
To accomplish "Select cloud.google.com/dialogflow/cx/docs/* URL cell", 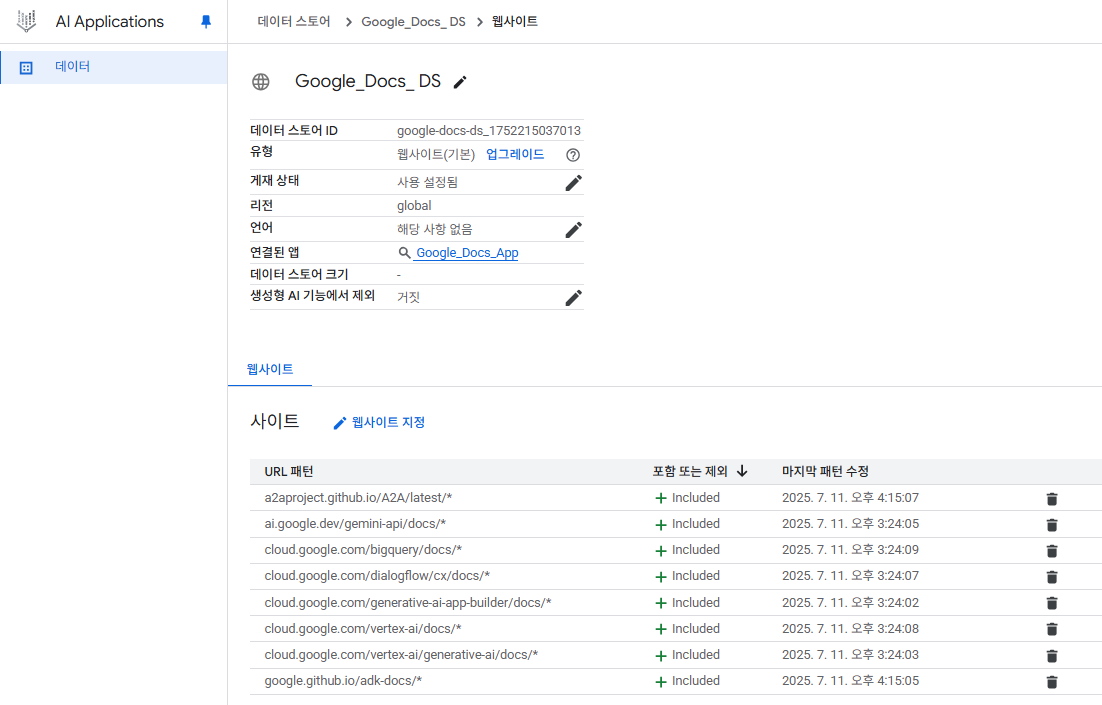I will point(377,576).
